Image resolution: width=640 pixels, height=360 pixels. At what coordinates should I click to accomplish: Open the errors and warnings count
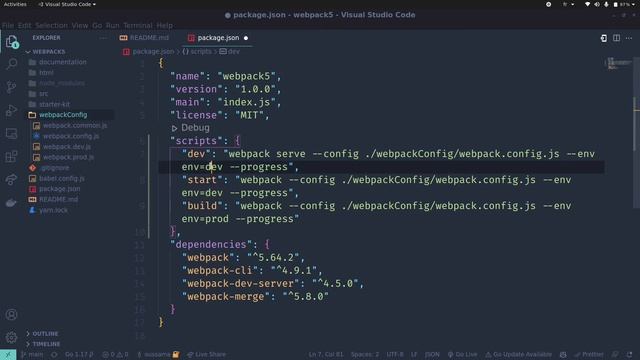pyautogui.click(x=115, y=355)
